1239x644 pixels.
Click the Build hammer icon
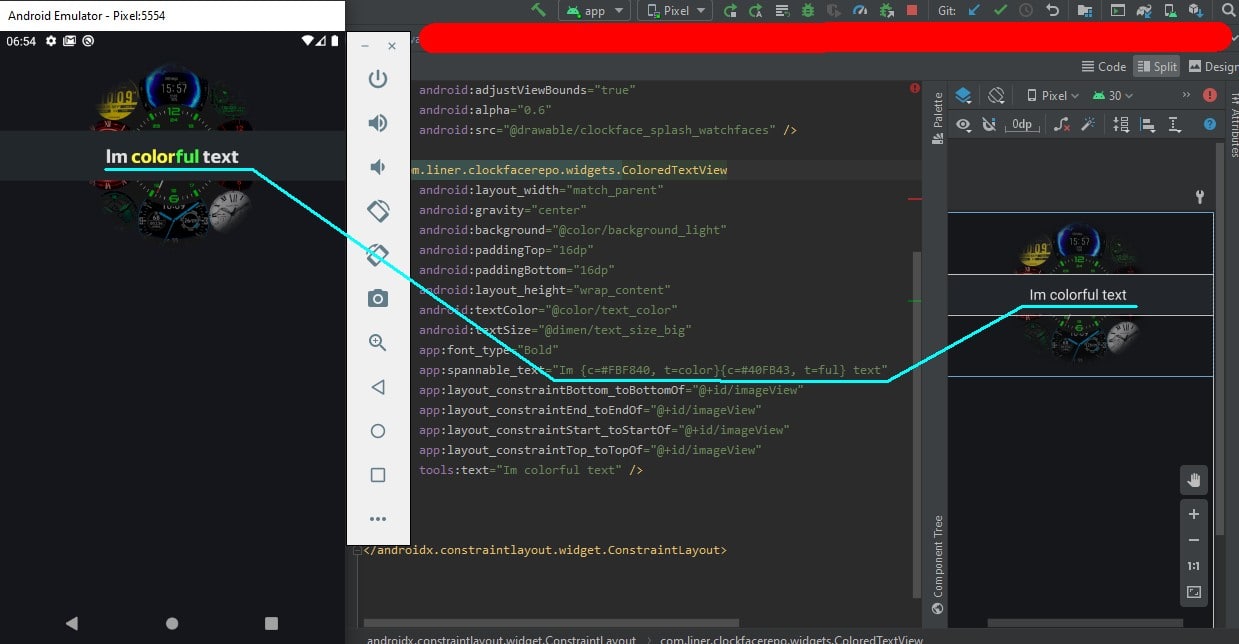(539, 10)
